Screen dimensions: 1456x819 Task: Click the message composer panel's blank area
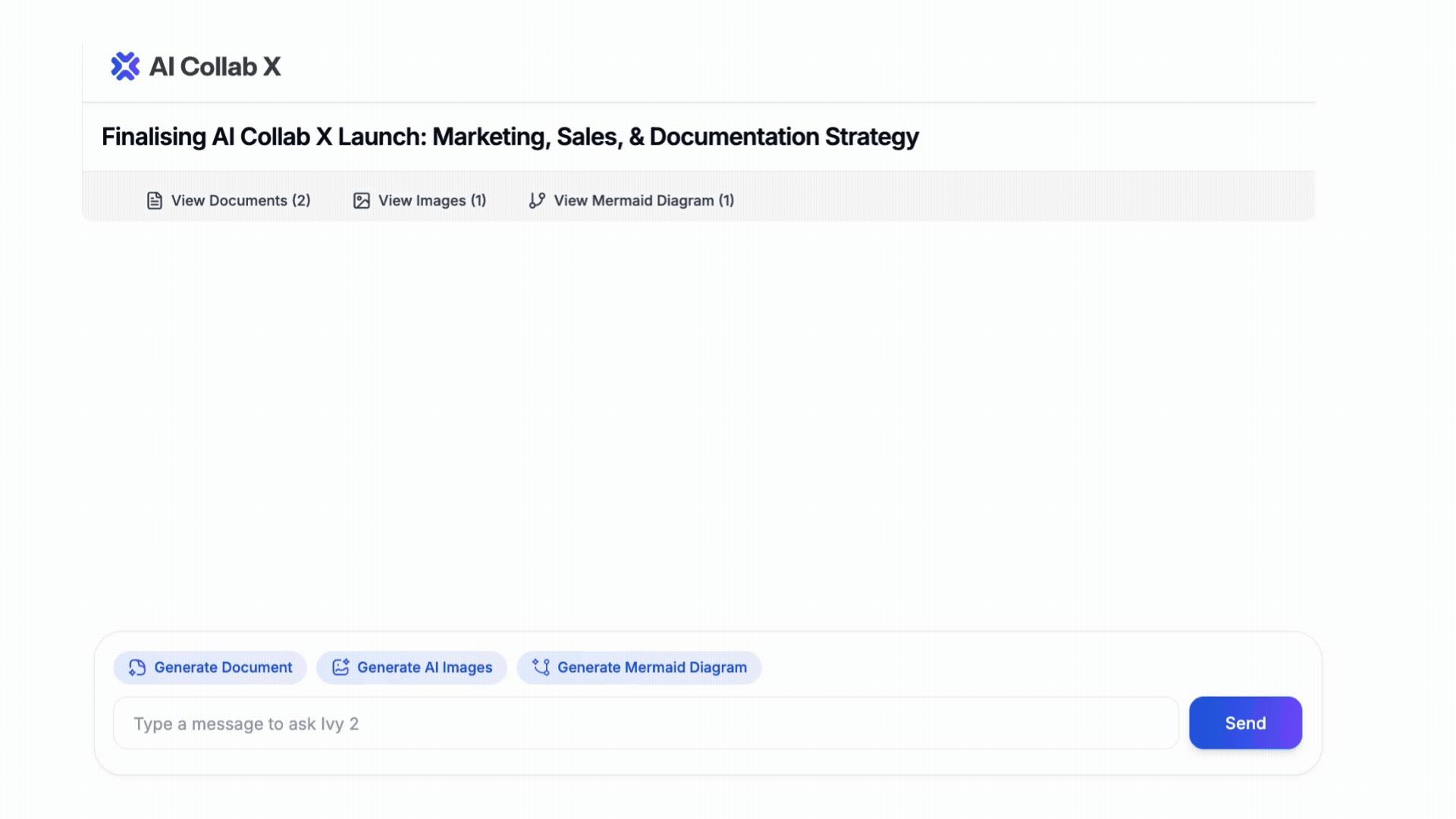(1039, 666)
